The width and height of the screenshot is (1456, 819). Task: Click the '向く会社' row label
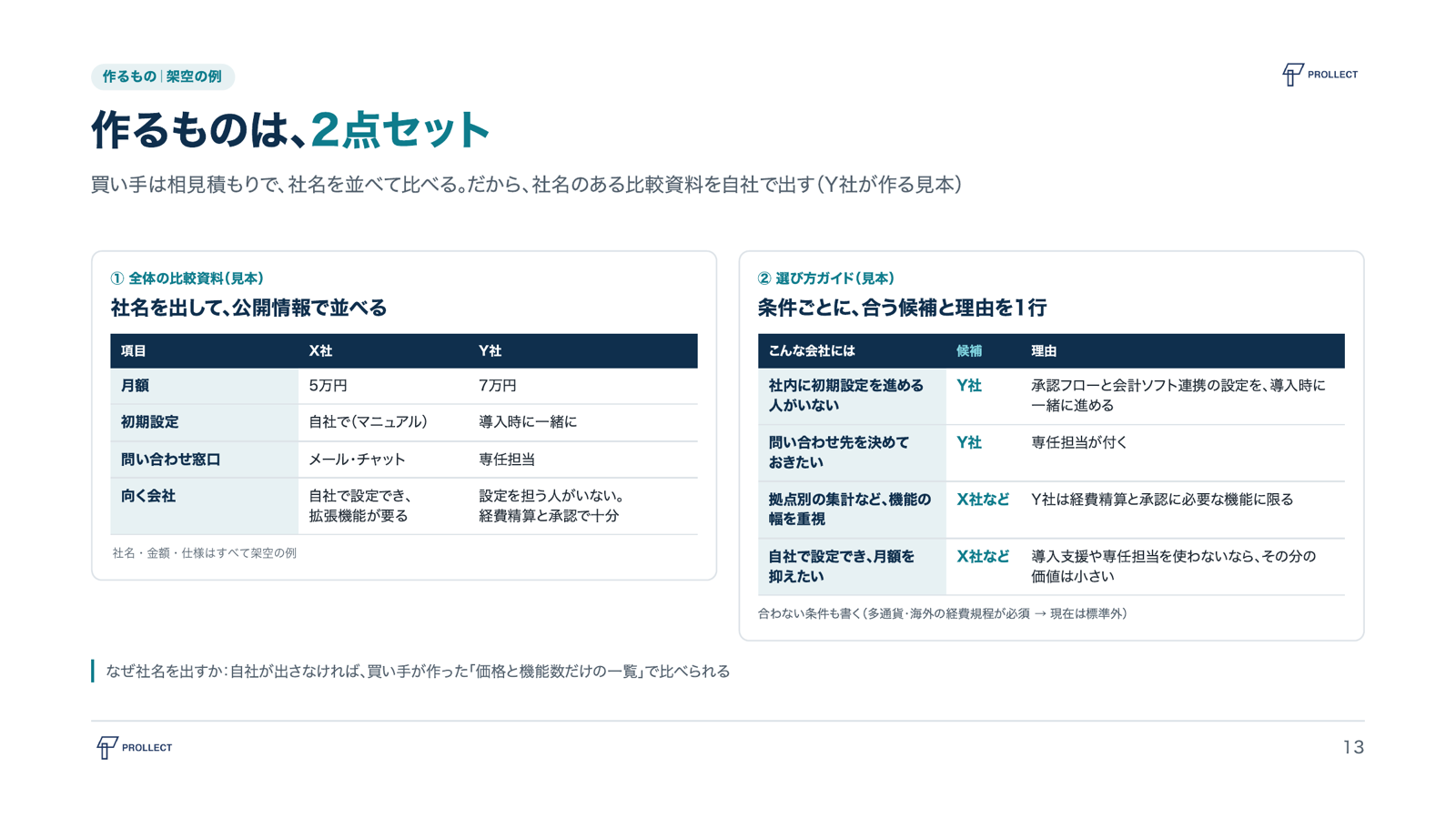point(148,496)
